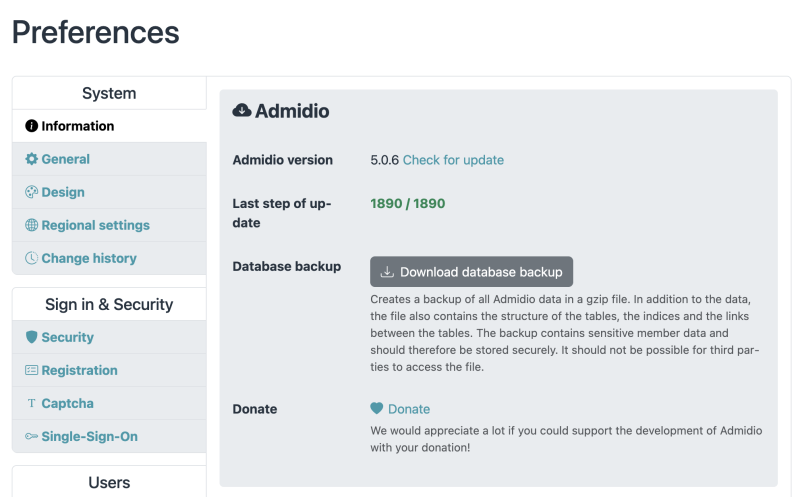Click the Captcha letter icon
This screenshot has height=497, width=800.
pos(32,403)
